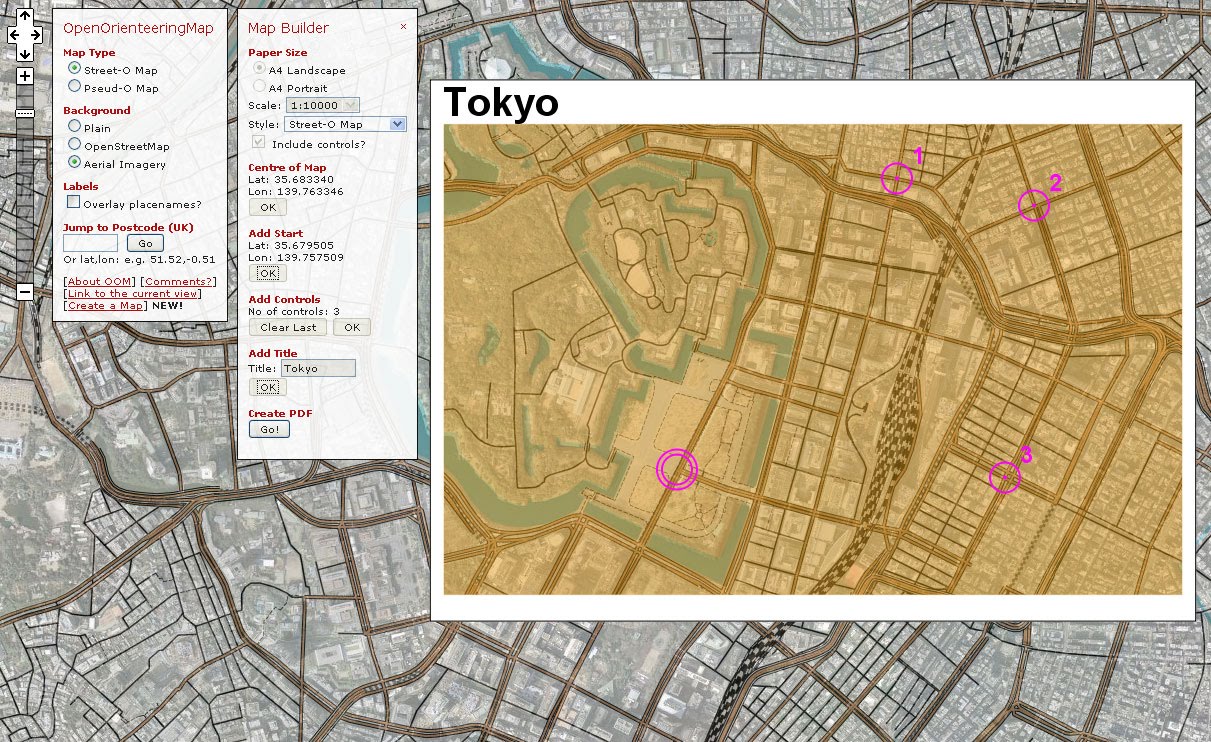Open the Scale 1:10000 dropdown

322,104
